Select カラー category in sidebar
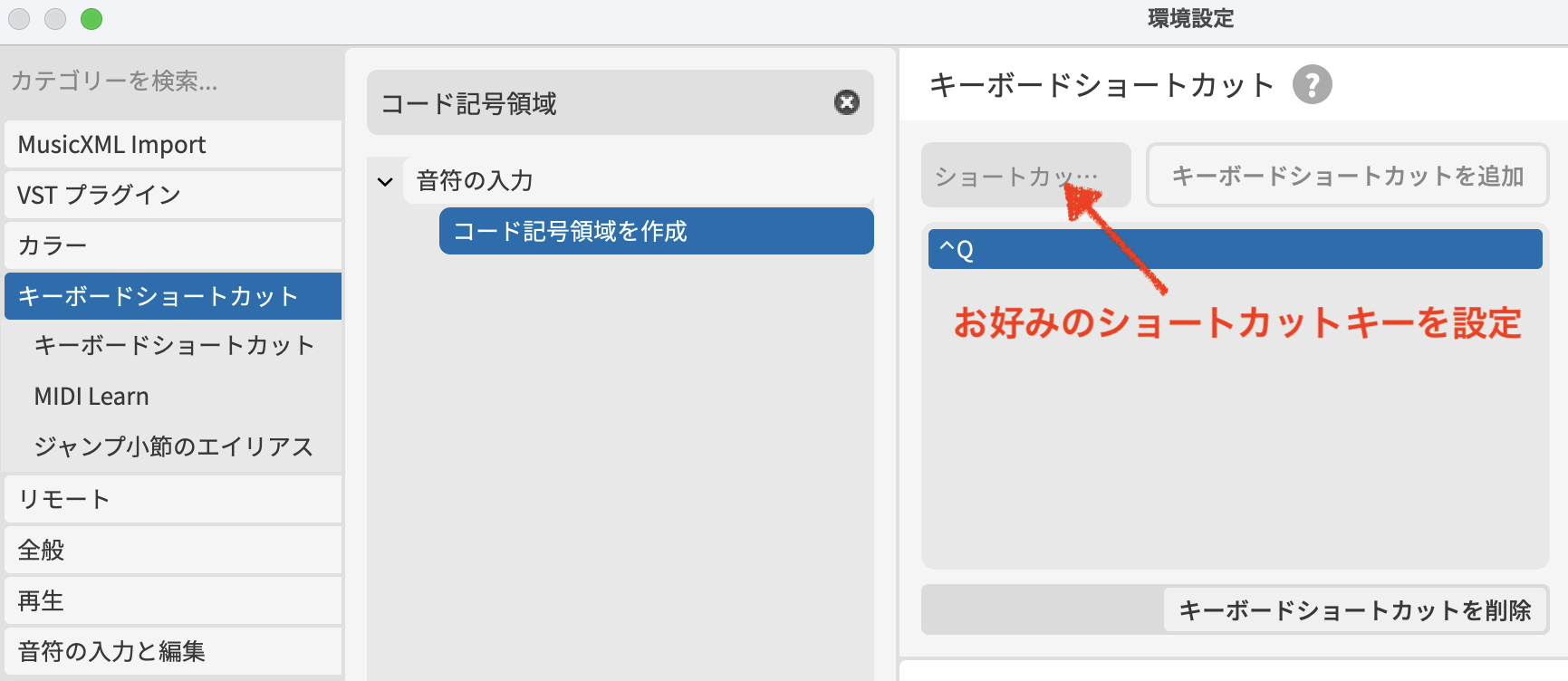 click(x=172, y=245)
